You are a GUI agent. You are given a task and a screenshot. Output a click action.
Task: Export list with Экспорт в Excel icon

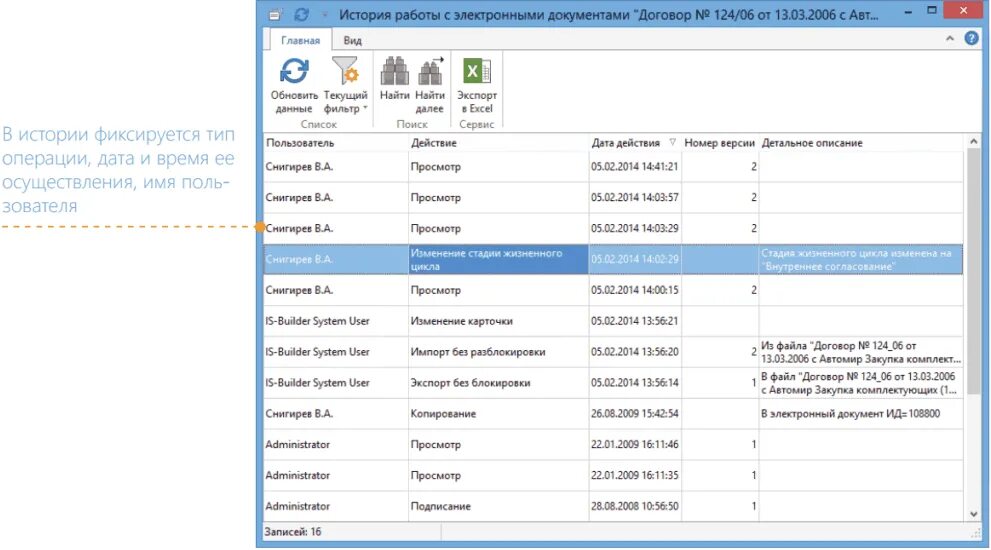coord(477,71)
